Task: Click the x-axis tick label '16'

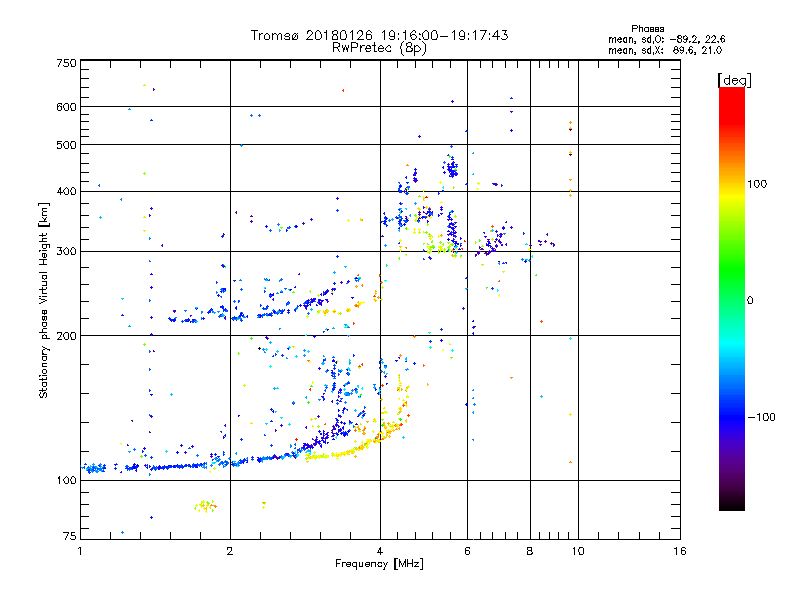Action: pyautogui.click(x=680, y=551)
